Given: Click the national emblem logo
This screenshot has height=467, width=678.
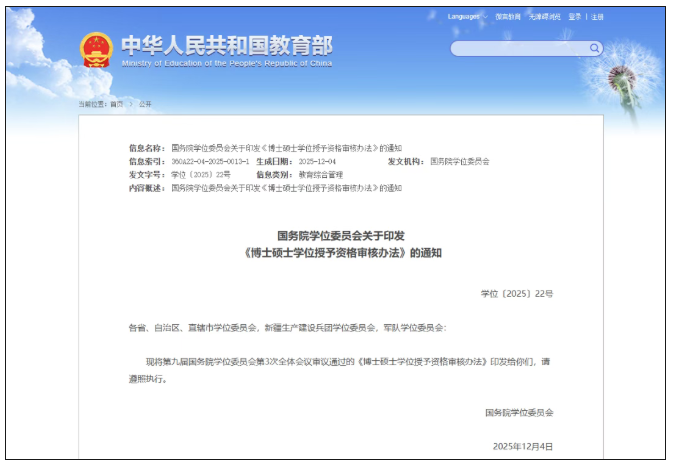Looking at the screenshot, I should (x=97, y=48).
